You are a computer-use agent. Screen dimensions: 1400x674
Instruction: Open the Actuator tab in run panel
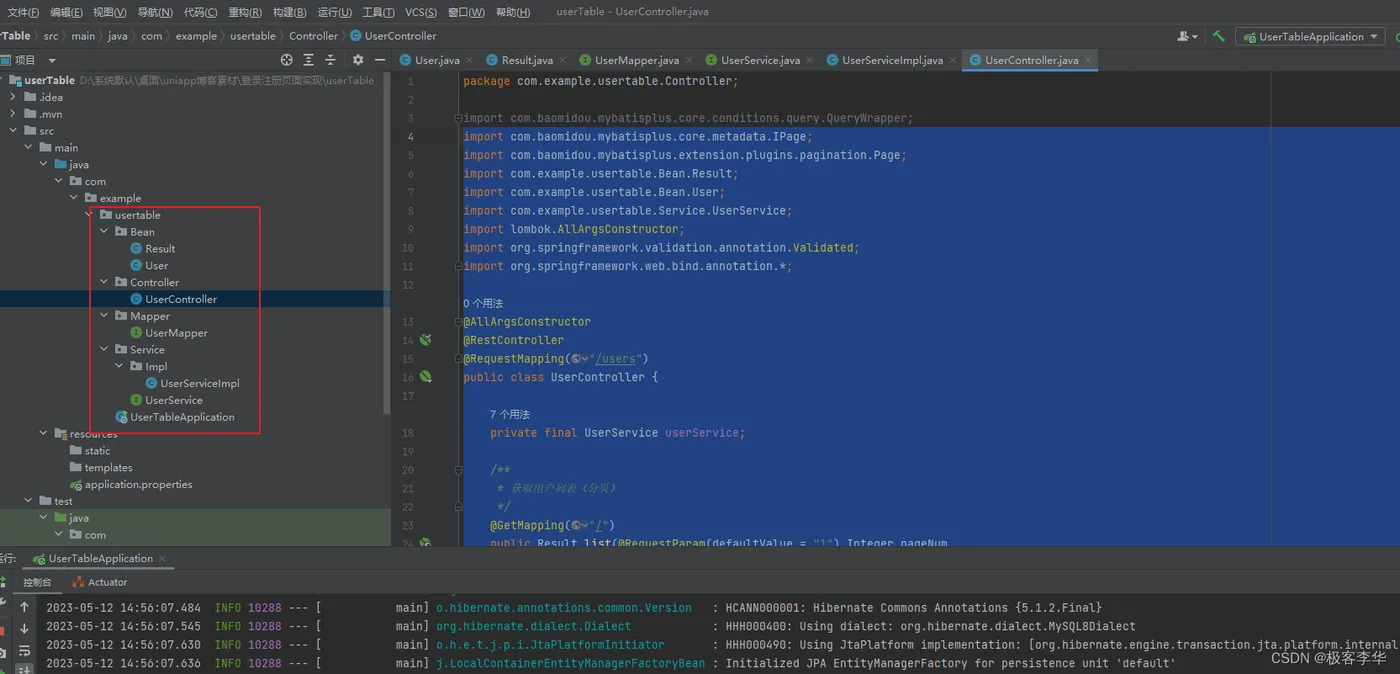point(100,582)
